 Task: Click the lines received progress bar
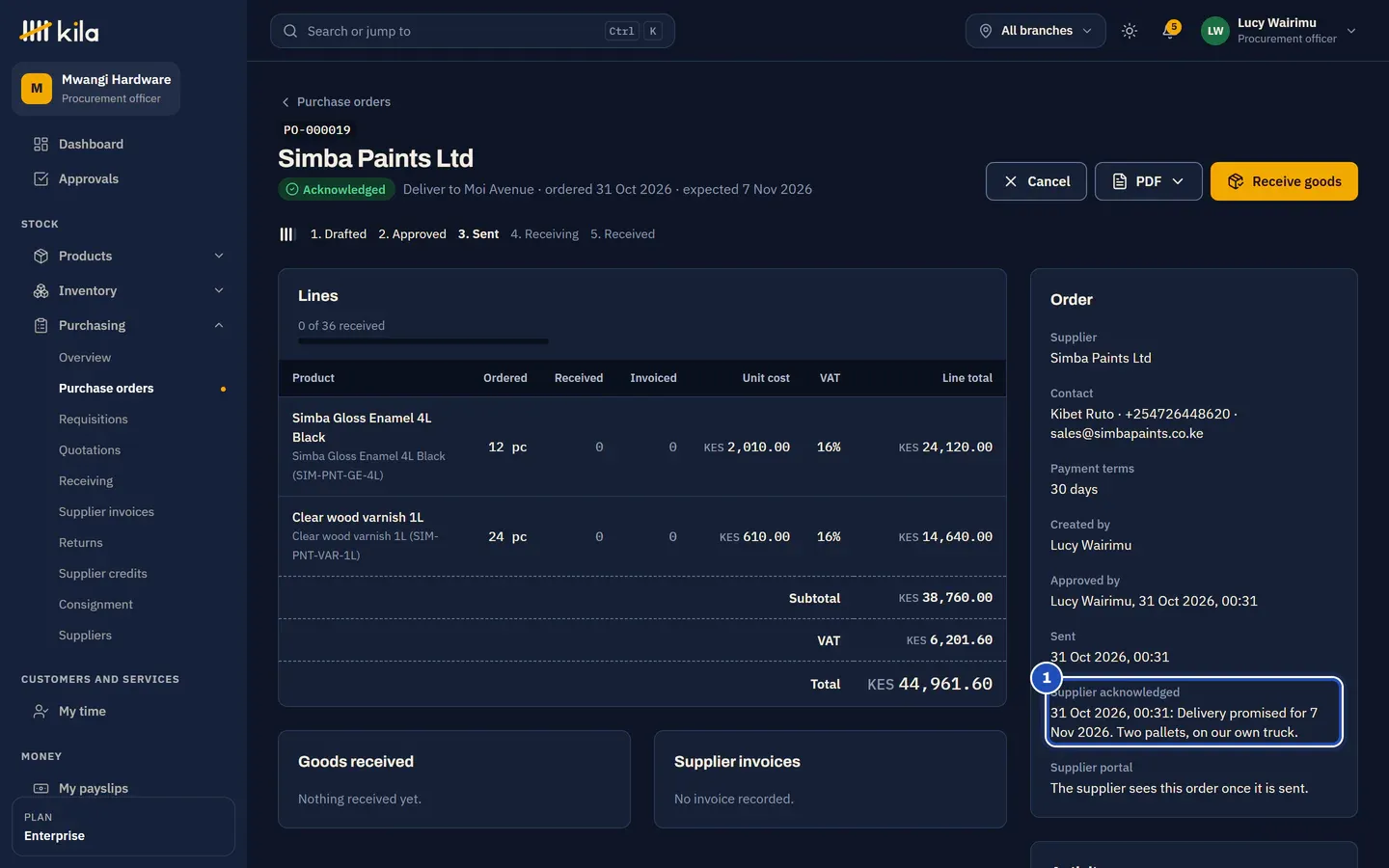[423, 341]
